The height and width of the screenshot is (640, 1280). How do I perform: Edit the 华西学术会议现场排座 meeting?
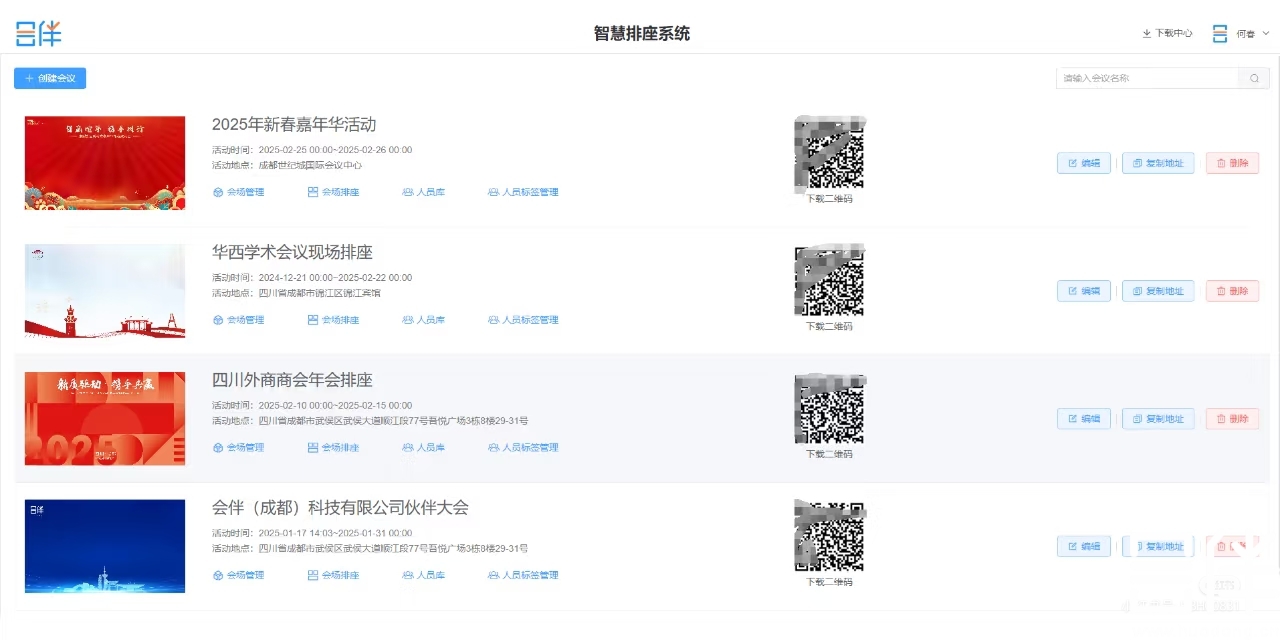(x=1084, y=291)
